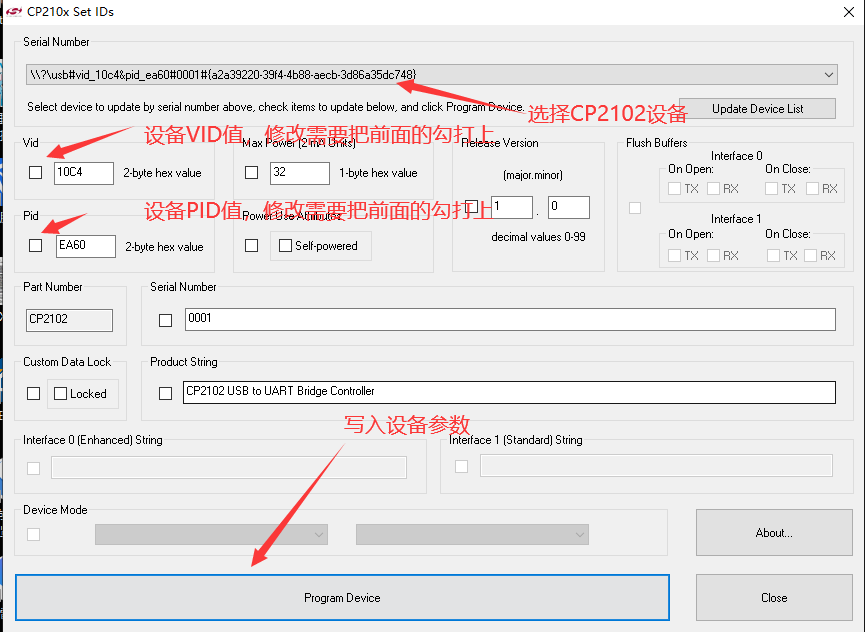The image size is (865, 632).
Task: Toggle Interface 0 (Enhanced) String checkbox
Action: (34, 468)
